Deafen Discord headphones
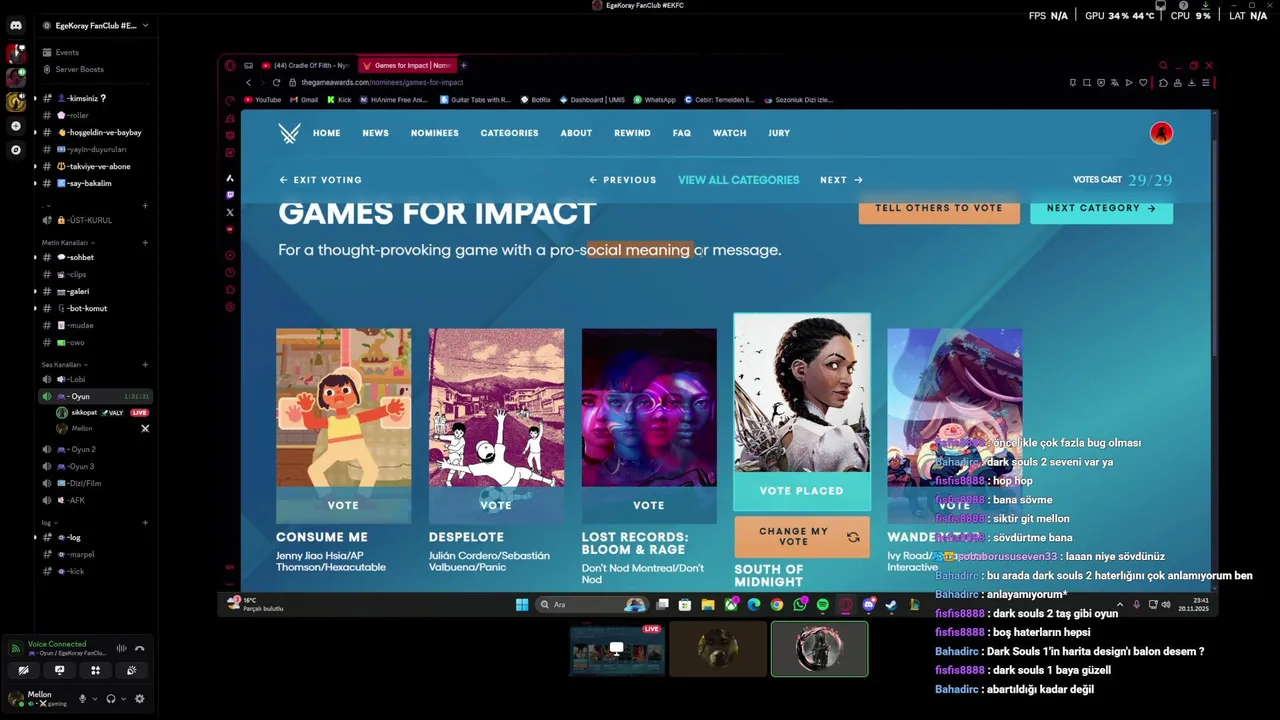This screenshot has height=720, width=1280. (x=111, y=699)
